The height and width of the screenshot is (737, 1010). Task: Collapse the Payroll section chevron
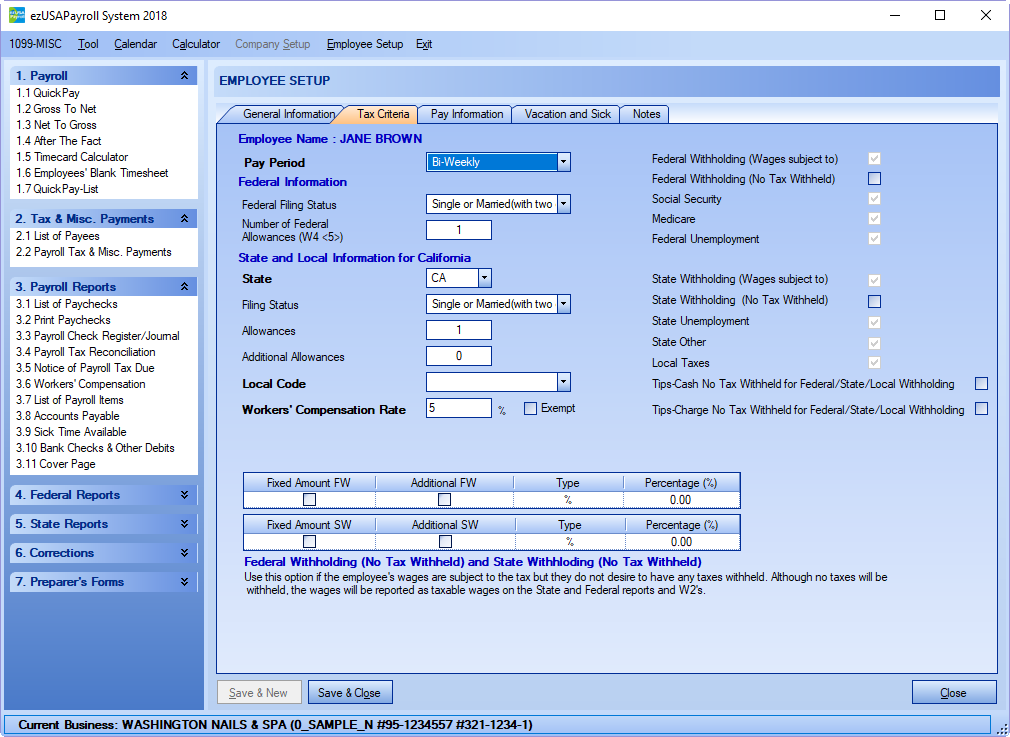(184, 76)
